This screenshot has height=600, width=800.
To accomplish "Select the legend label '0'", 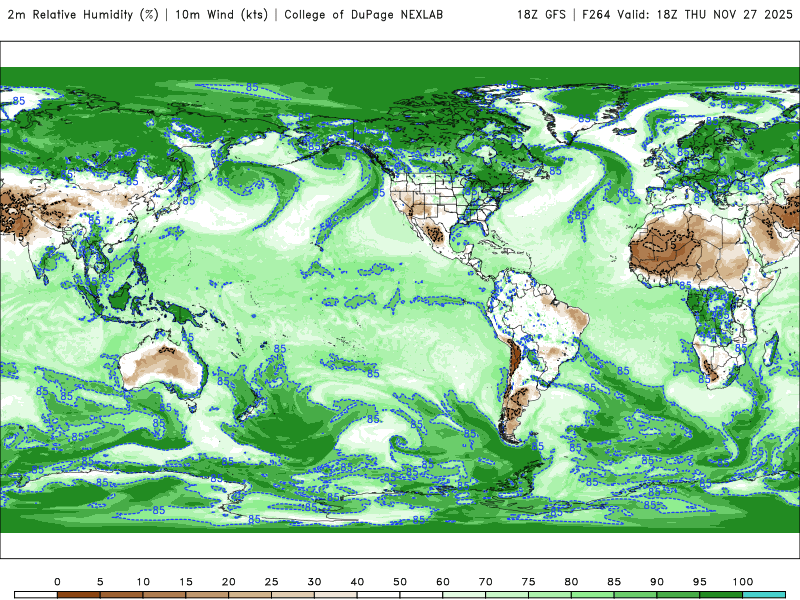I will click(x=57, y=582).
